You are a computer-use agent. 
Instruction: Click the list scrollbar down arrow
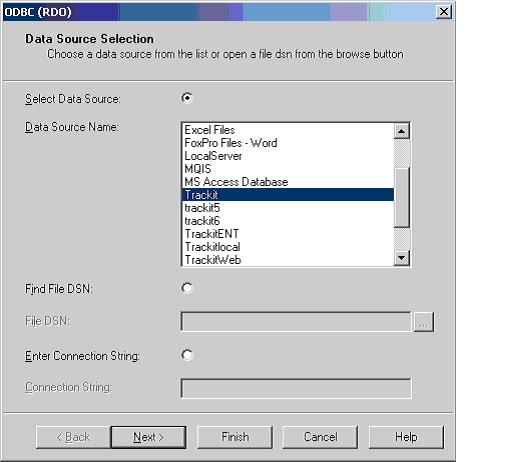tap(402, 258)
